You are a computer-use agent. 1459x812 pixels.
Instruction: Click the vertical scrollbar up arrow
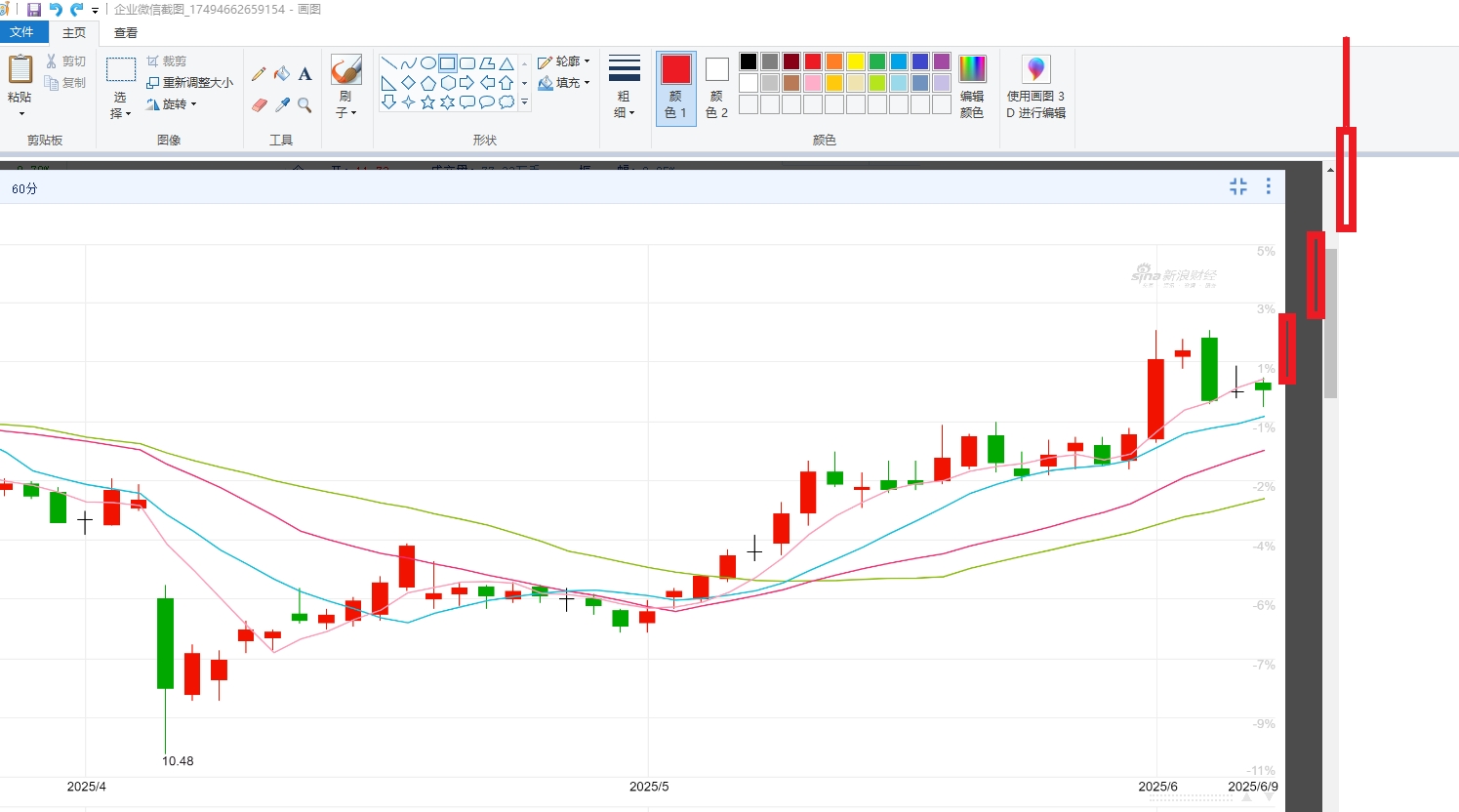click(1330, 170)
